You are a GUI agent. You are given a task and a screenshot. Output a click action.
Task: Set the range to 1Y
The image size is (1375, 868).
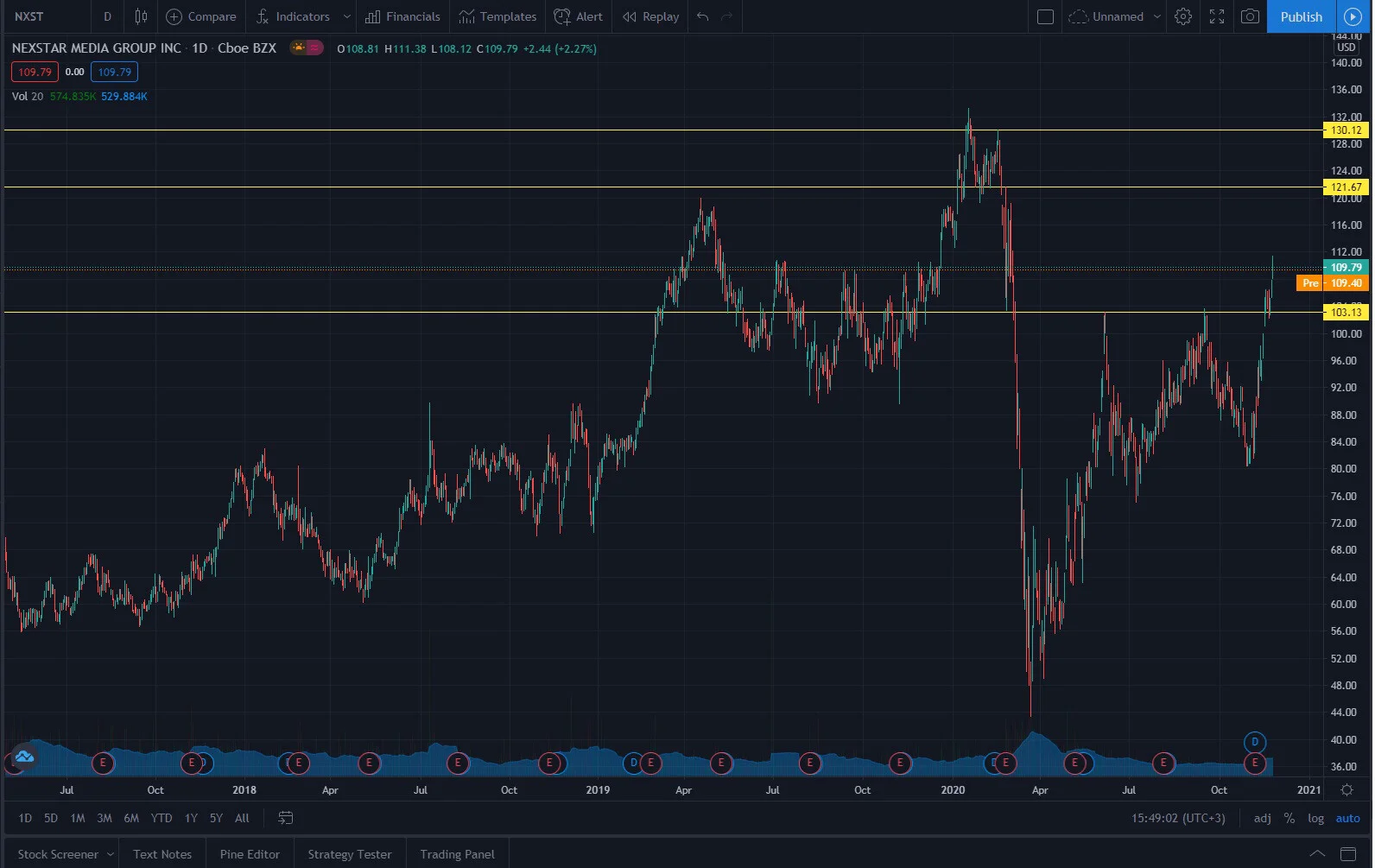tap(191, 818)
